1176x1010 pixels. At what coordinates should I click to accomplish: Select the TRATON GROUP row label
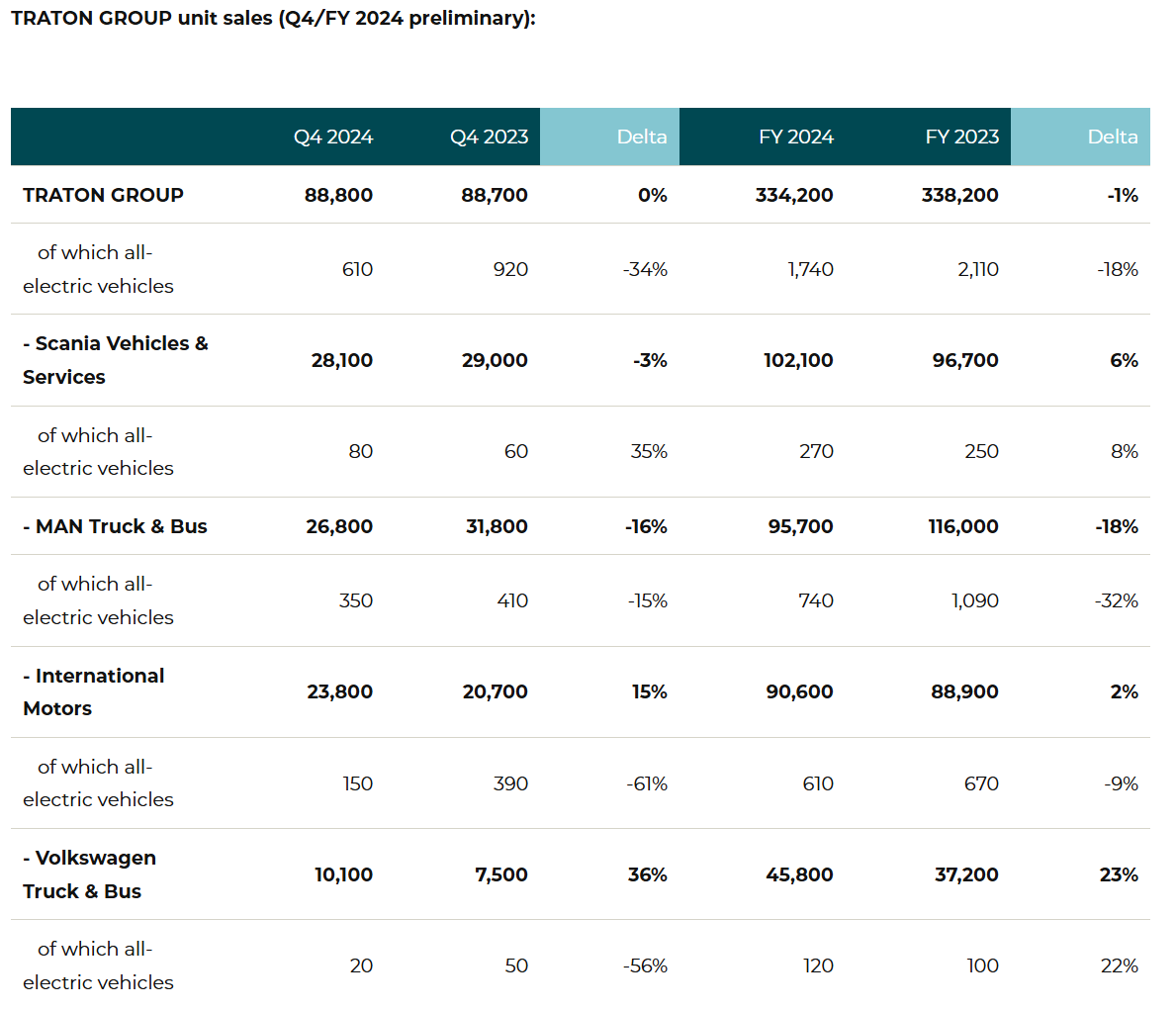pos(103,195)
